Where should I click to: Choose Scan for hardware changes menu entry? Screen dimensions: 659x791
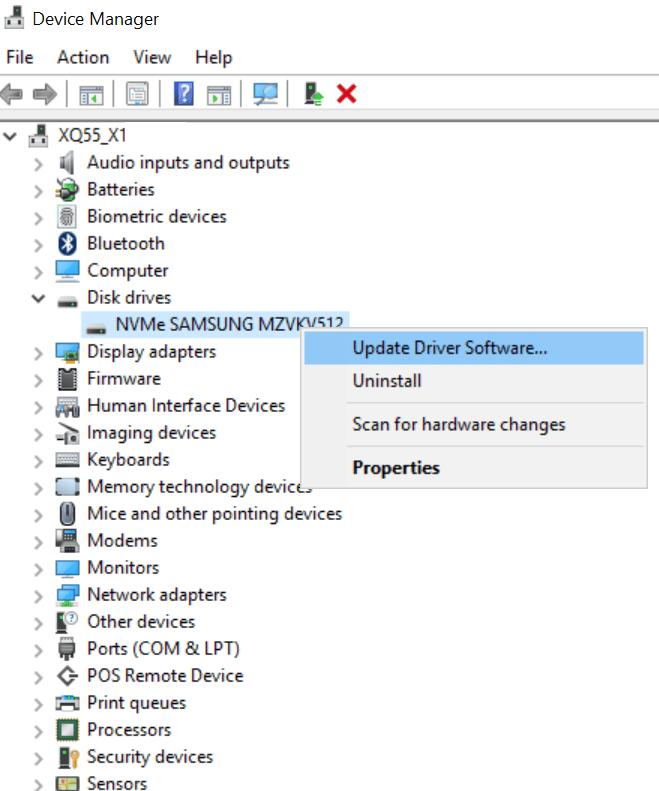(458, 424)
